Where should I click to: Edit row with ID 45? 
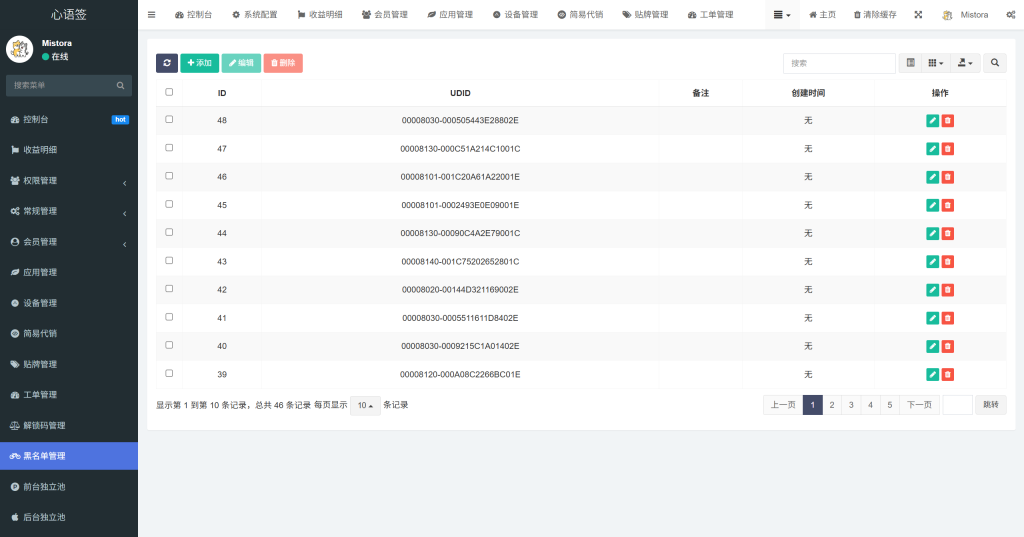[x=933, y=205]
